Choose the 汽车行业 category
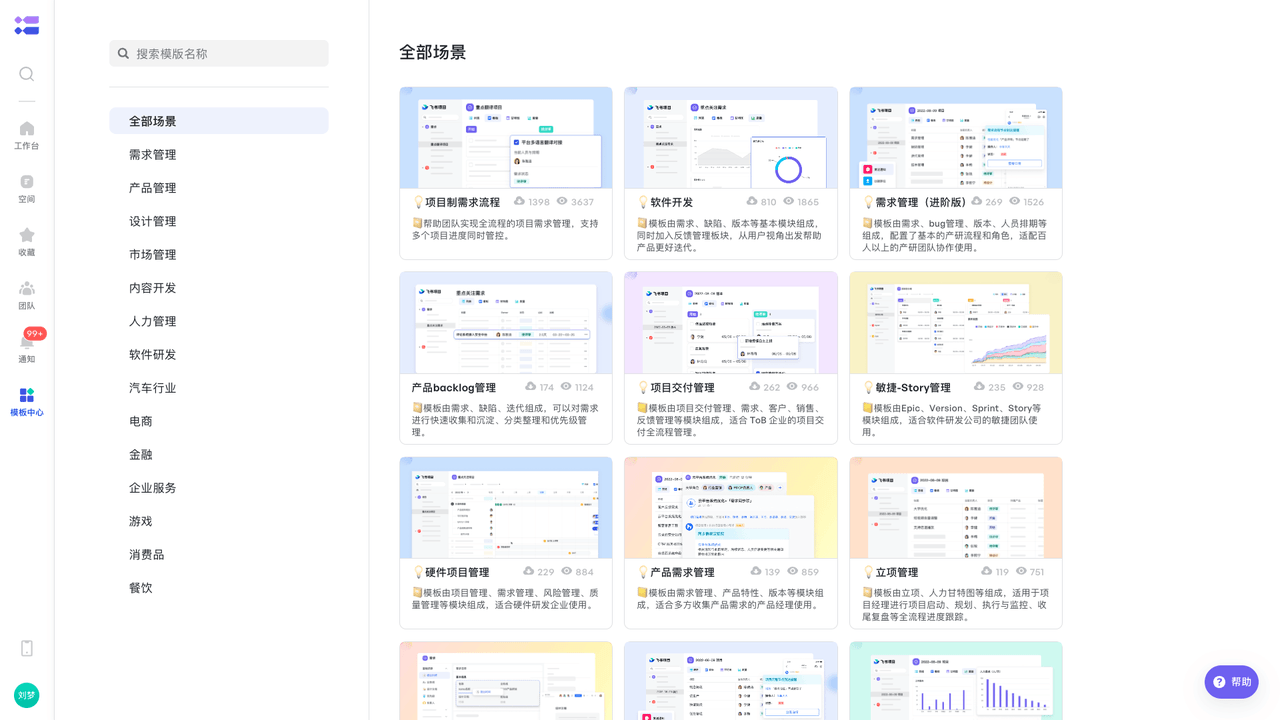Image resolution: width=1280 pixels, height=720 pixels. tap(153, 388)
